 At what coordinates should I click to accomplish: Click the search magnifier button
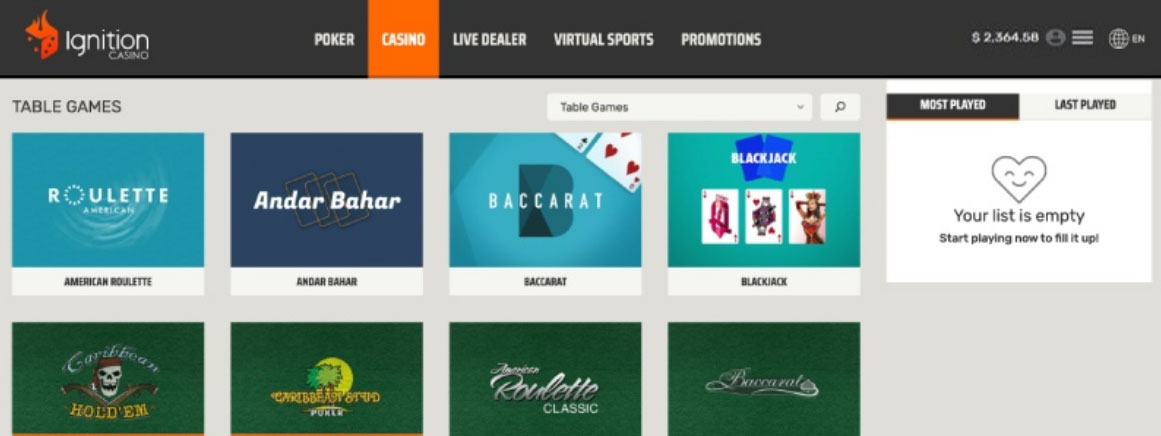point(840,107)
